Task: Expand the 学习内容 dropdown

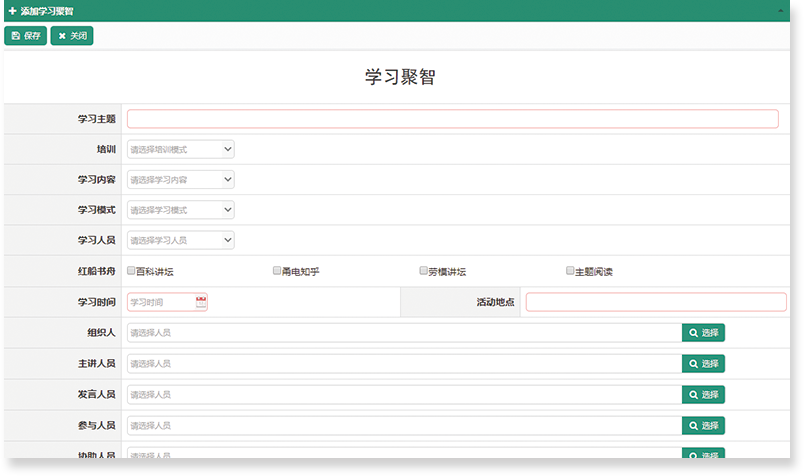Action: click(180, 180)
